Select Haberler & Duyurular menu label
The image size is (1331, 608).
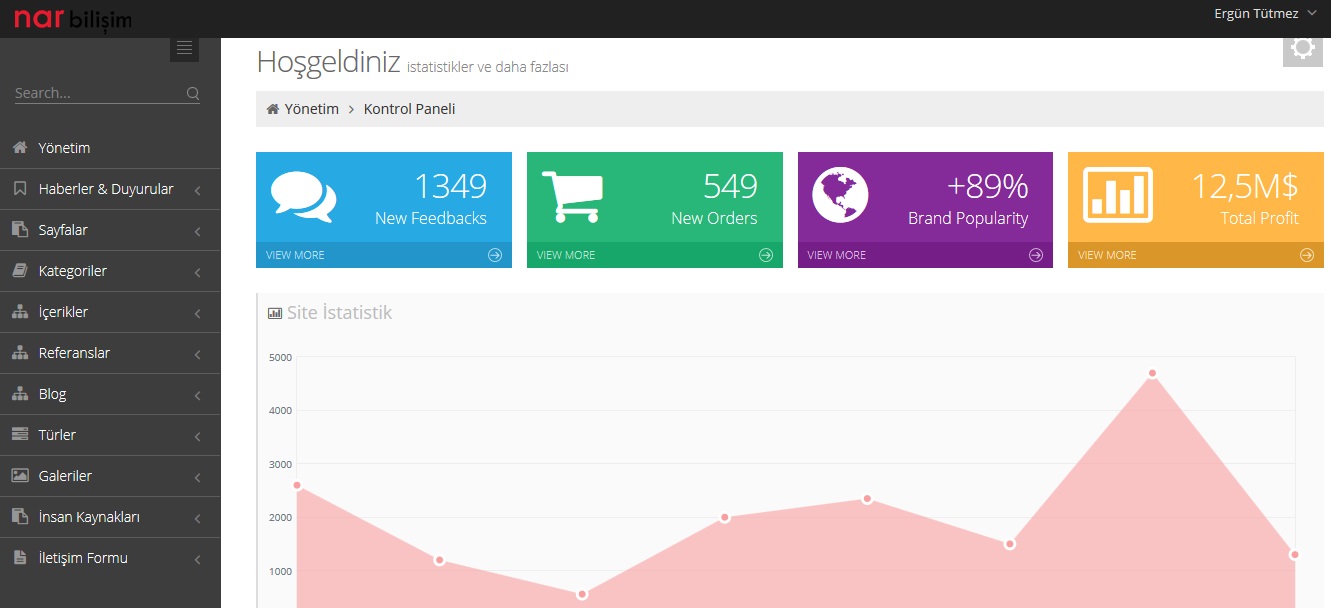pos(106,189)
